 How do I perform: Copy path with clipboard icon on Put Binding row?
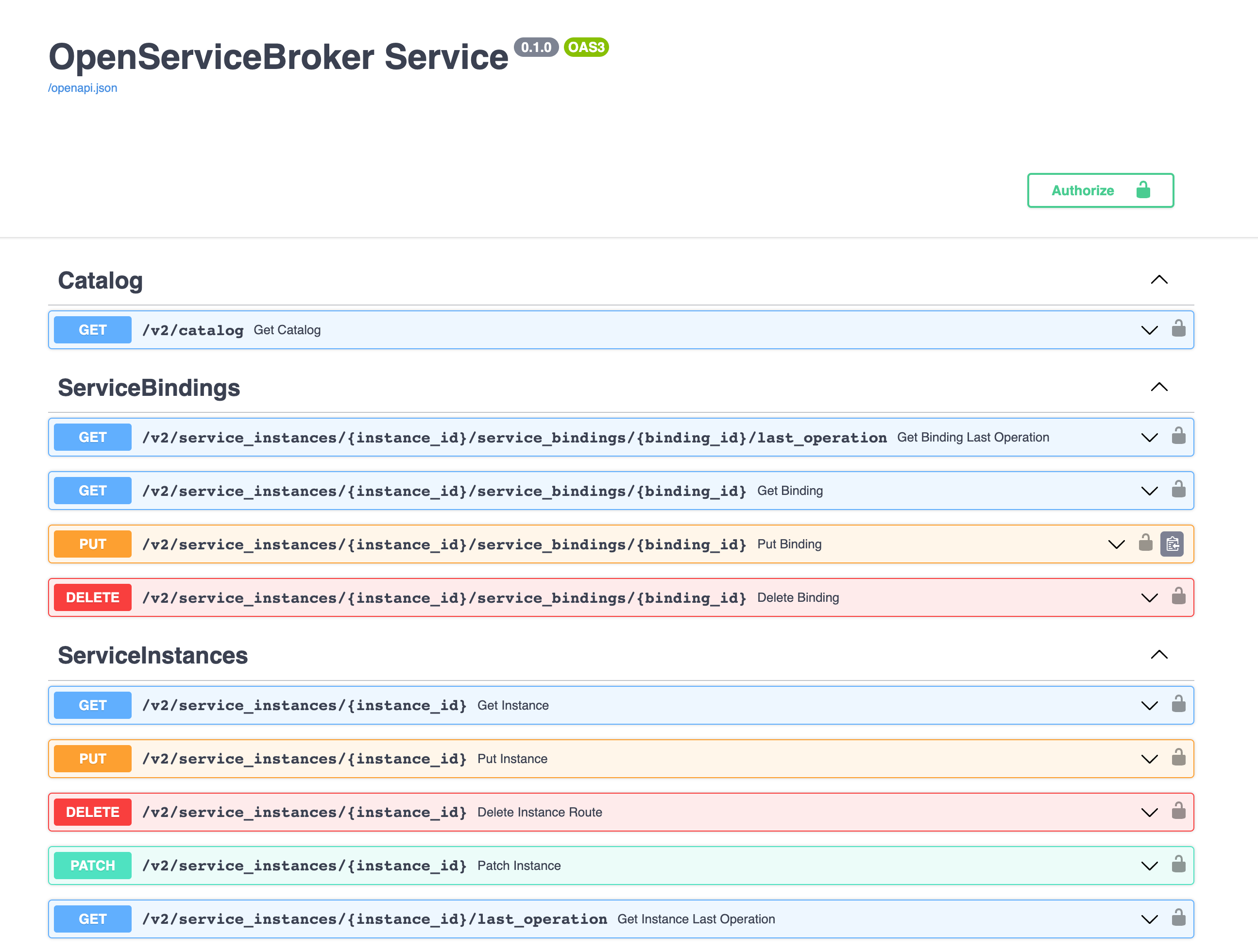click(x=1172, y=544)
